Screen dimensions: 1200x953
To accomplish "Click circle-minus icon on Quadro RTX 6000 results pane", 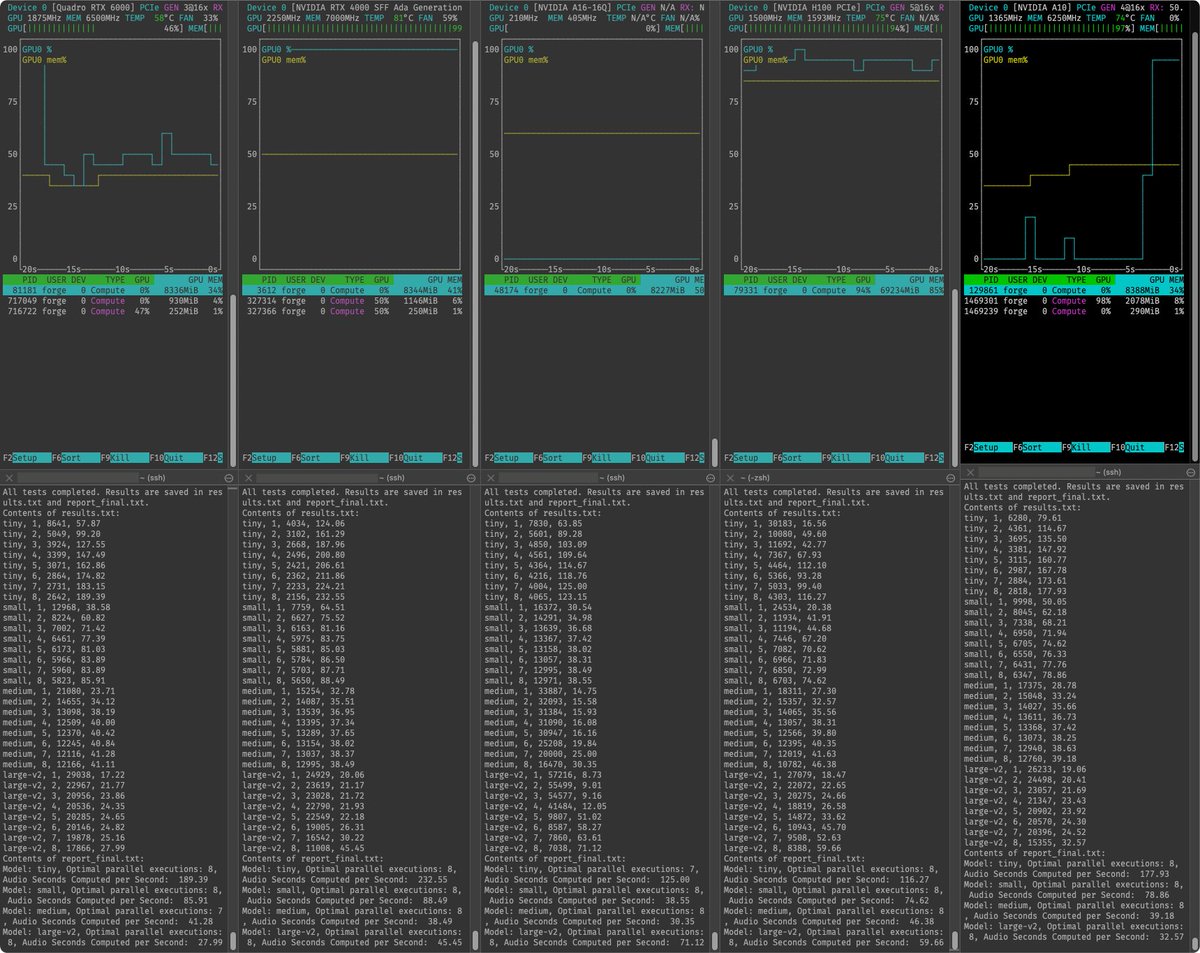I will 229,478.
